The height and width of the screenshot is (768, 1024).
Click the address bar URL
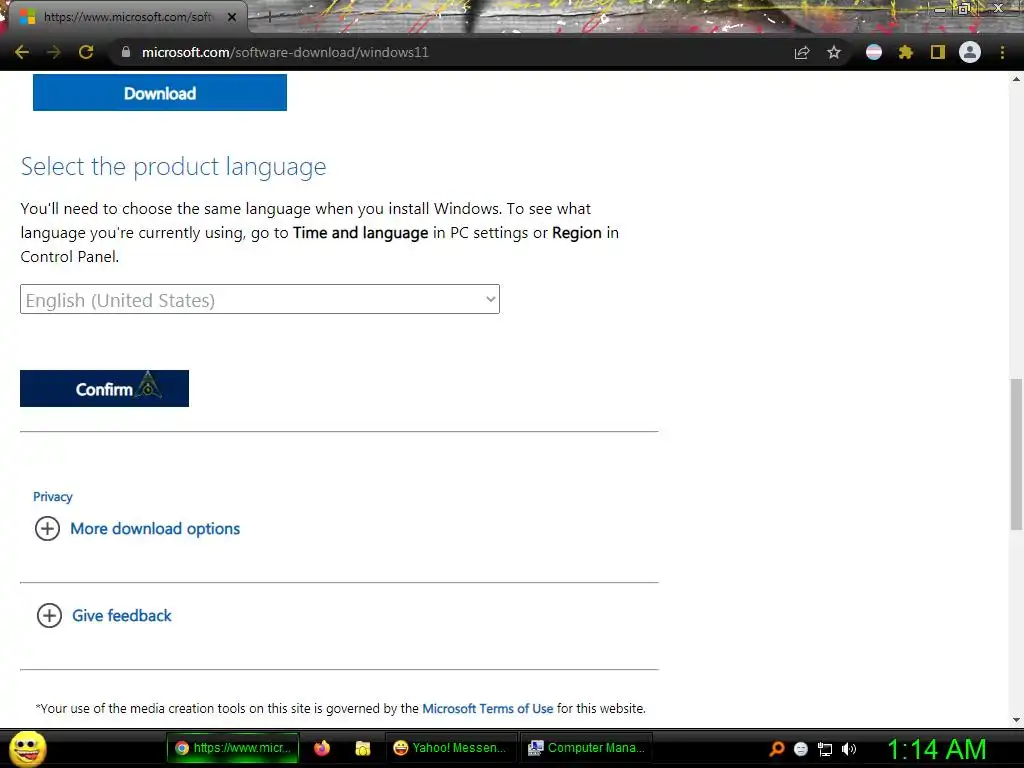tap(285, 52)
